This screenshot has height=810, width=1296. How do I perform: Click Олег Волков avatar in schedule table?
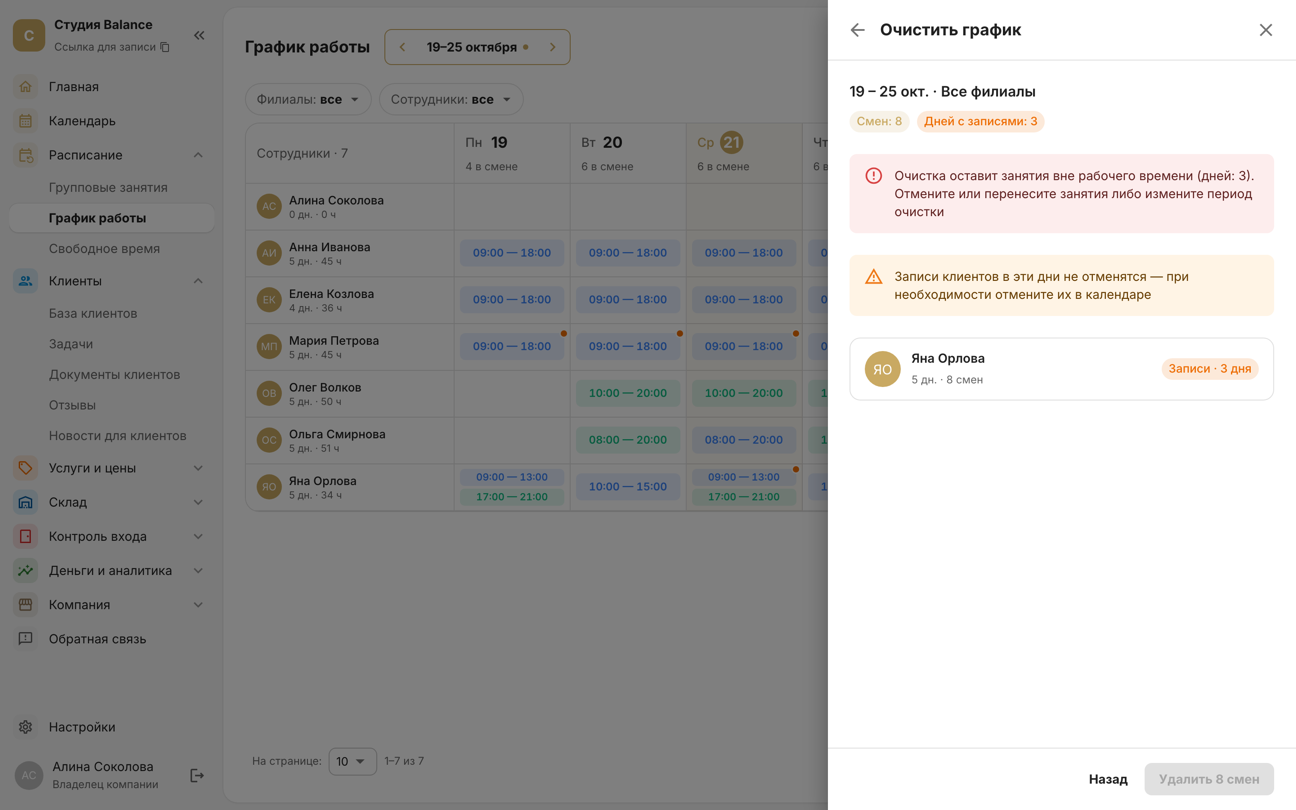(x=269, y=393)
